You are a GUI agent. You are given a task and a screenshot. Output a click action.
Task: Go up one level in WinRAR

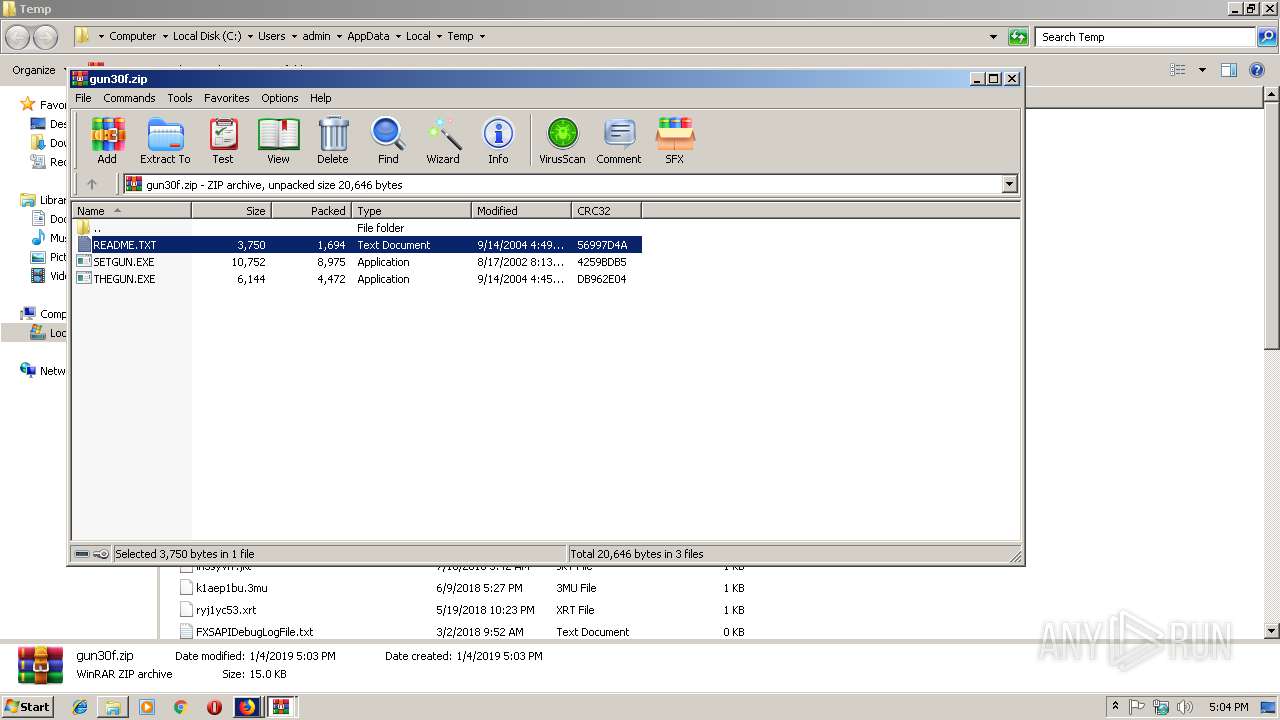pos(92,184)
